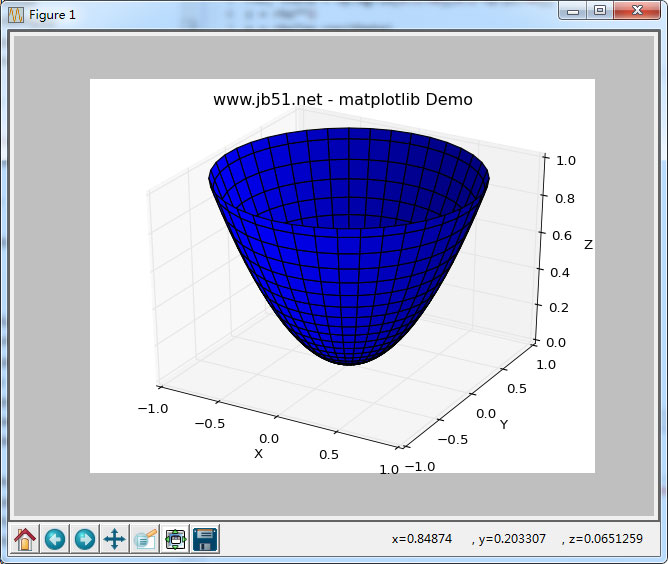Click the Z tick label 0.8
This screenshot has width=668, height=564.
pos(564,199)
